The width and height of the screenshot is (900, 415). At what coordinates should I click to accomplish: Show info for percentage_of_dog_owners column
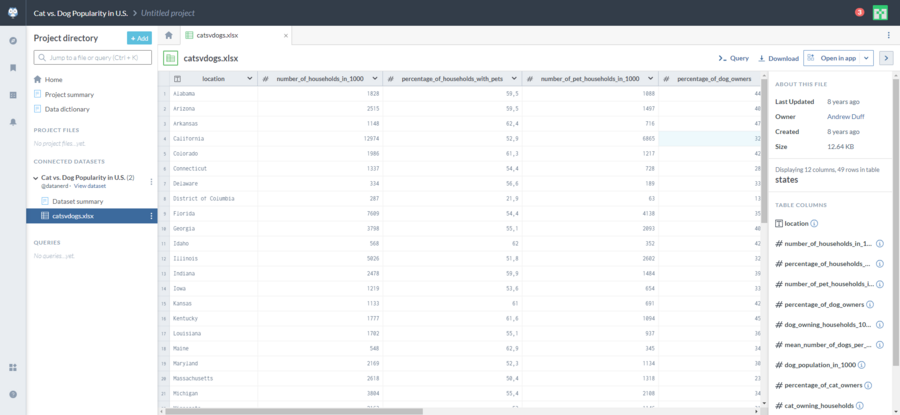[x=870, y=304]
